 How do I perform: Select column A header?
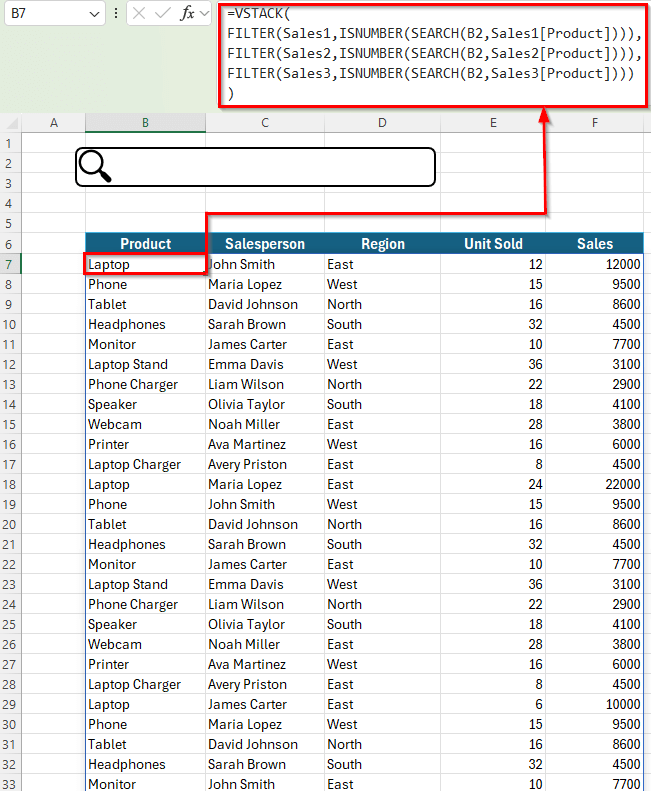[x=53, y=123]
